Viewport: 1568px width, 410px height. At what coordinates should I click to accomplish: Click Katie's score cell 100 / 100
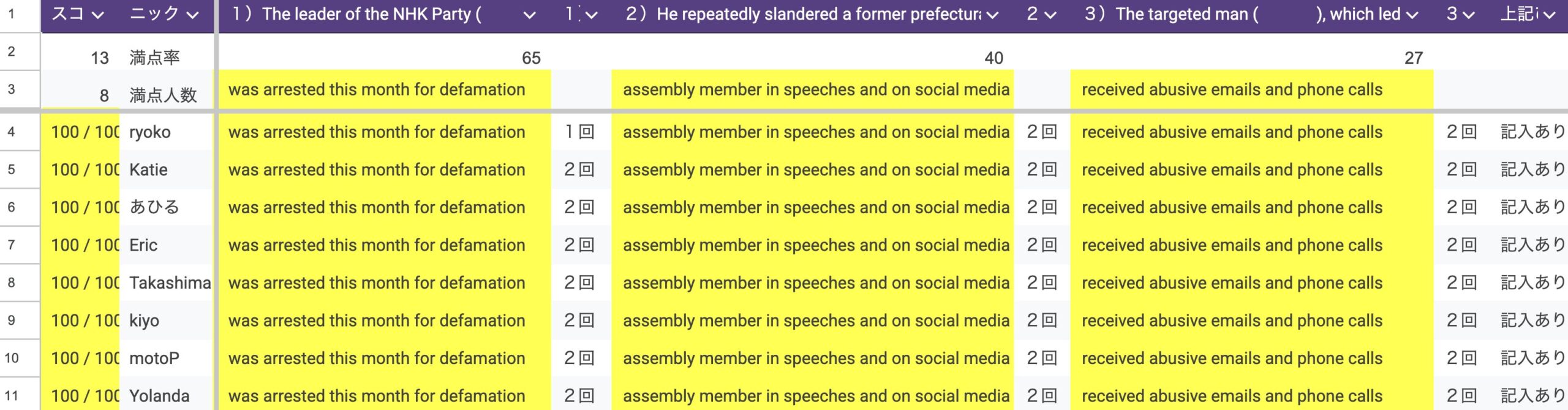[80, 170]
